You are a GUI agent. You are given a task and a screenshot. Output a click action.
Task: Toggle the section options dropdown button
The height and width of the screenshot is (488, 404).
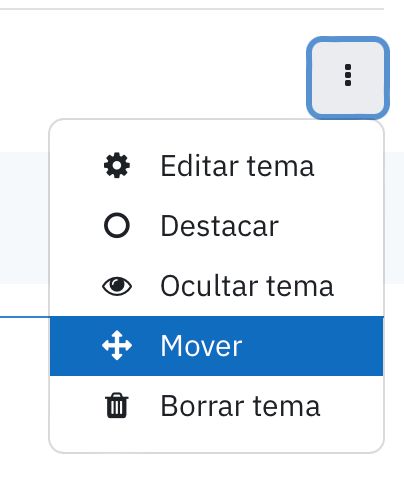pos(348,77)
